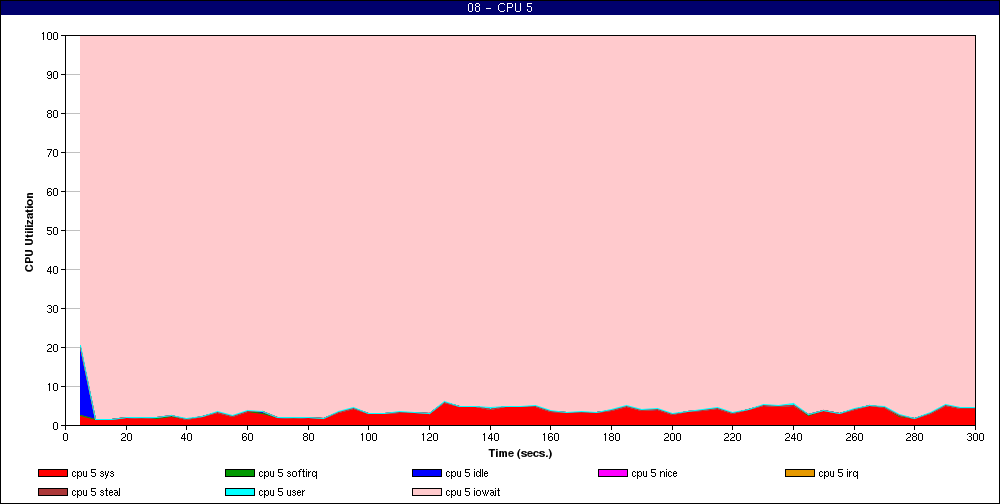Click the y-axis tick label 100

(50, 36)
